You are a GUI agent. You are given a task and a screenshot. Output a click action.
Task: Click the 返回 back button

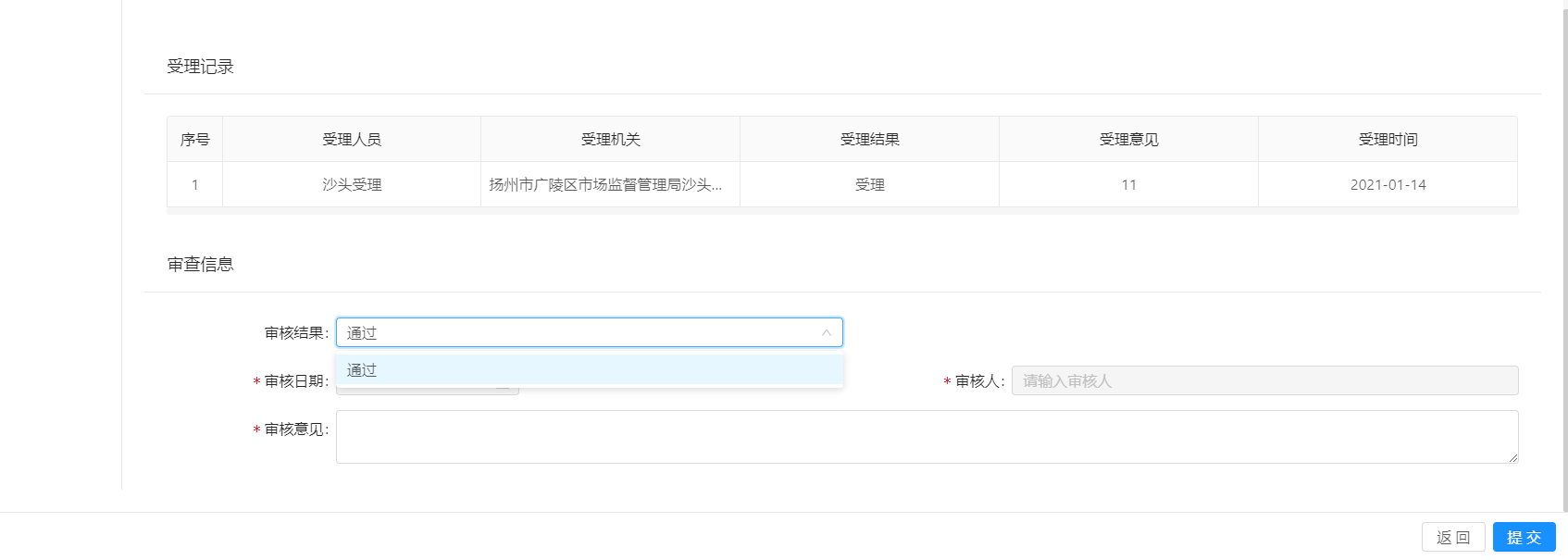1452,537
